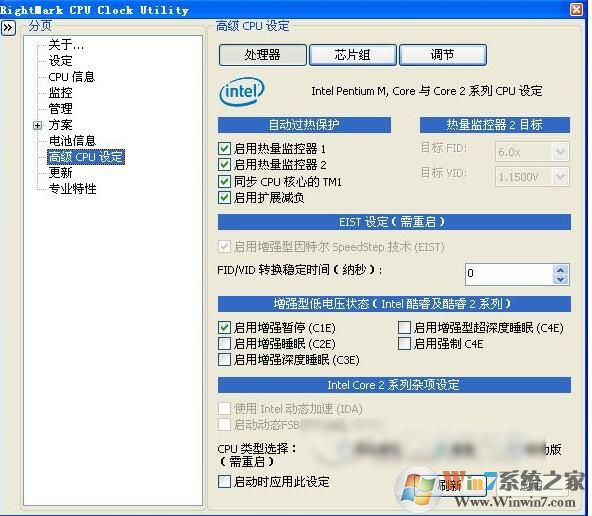Click the 热量监控器 2 目标 header
The width and height of the screenshot is (592, 516).
pyautogui.click(x=495, y=125)
